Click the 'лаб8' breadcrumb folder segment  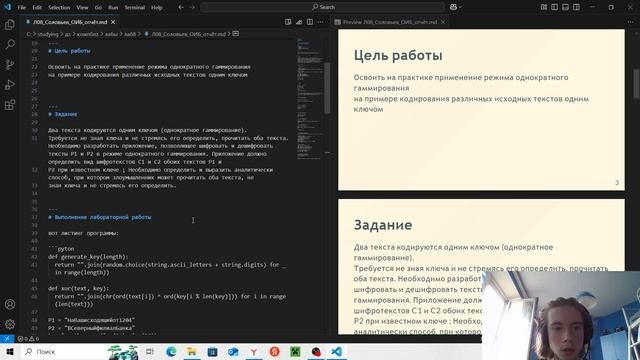(130, 34)
